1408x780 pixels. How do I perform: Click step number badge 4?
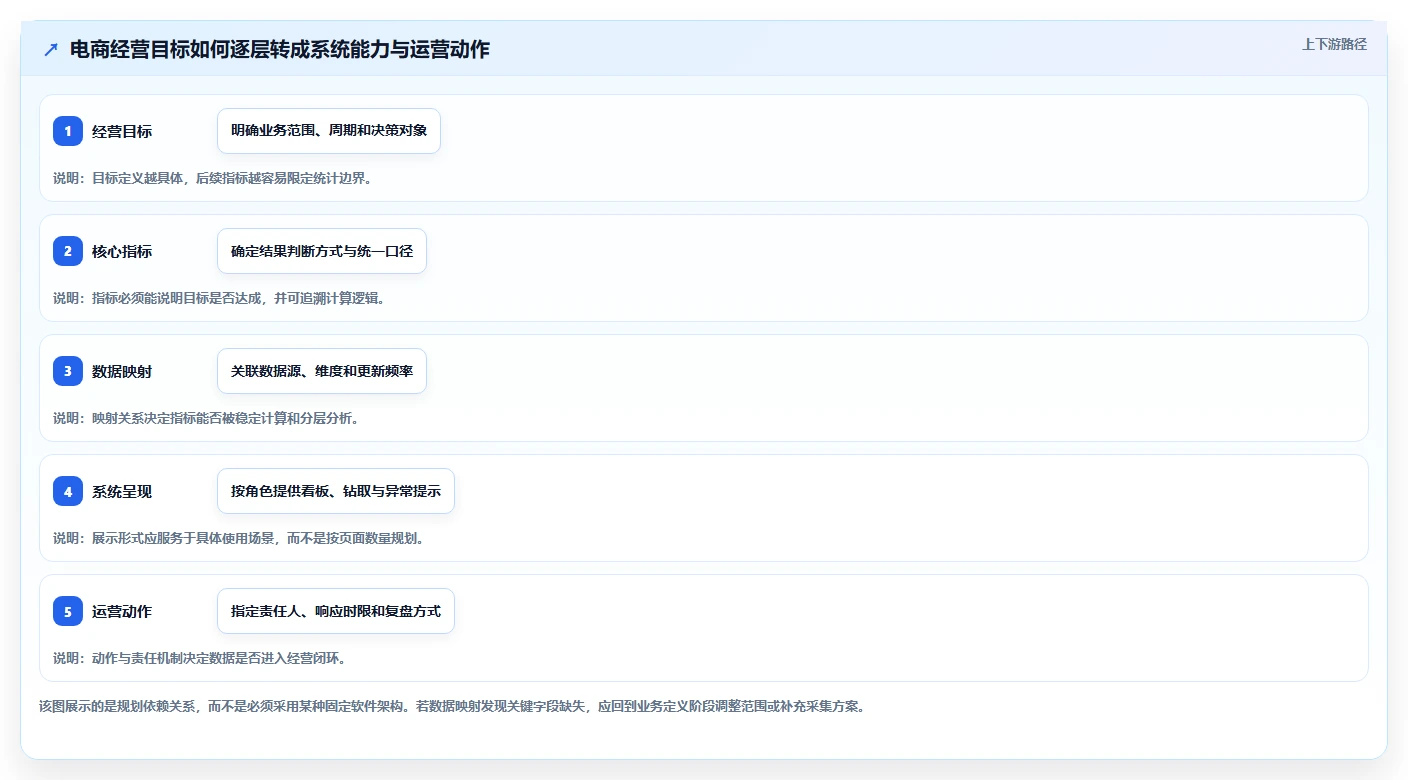[68, 491]
